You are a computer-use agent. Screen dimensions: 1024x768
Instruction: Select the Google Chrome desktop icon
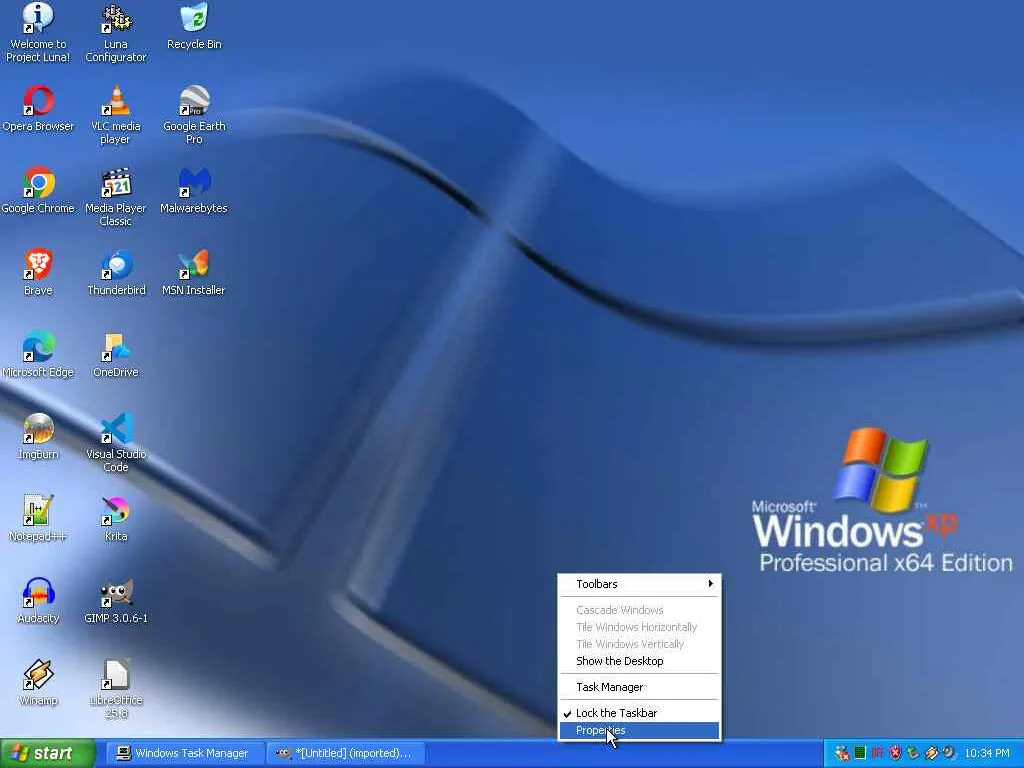coord(38,191)
